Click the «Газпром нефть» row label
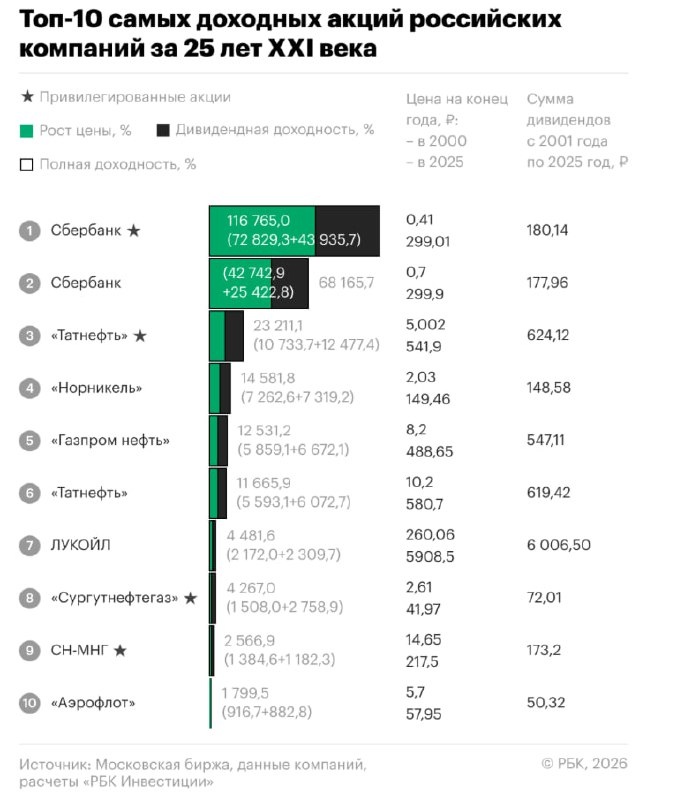This screenshot has height=800, width=692. pyautogui.click(x=110, y=440)
